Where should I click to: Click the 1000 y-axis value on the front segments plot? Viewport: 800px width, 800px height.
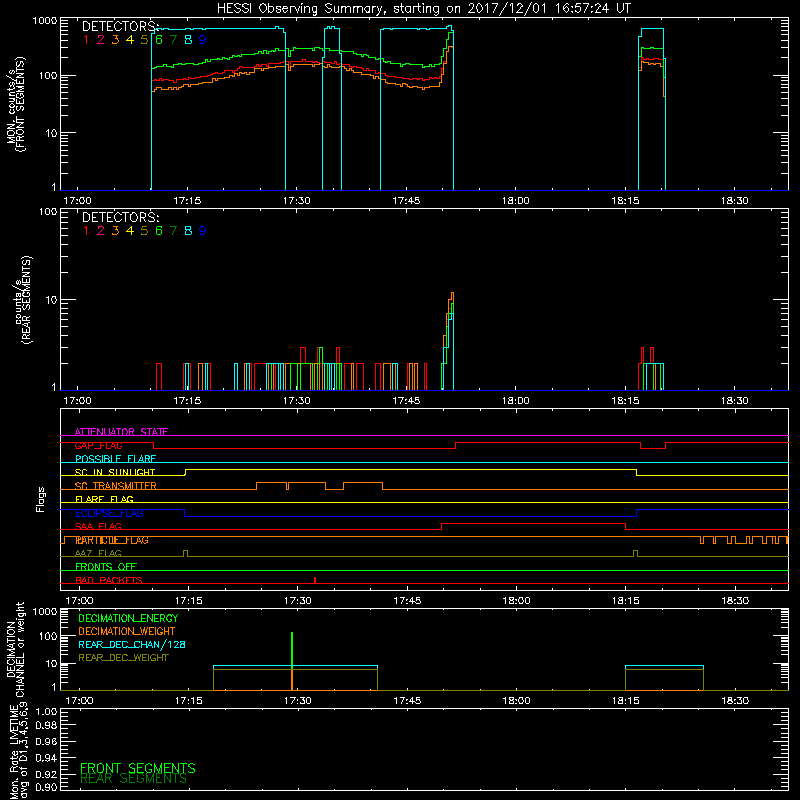coord(45,21)
